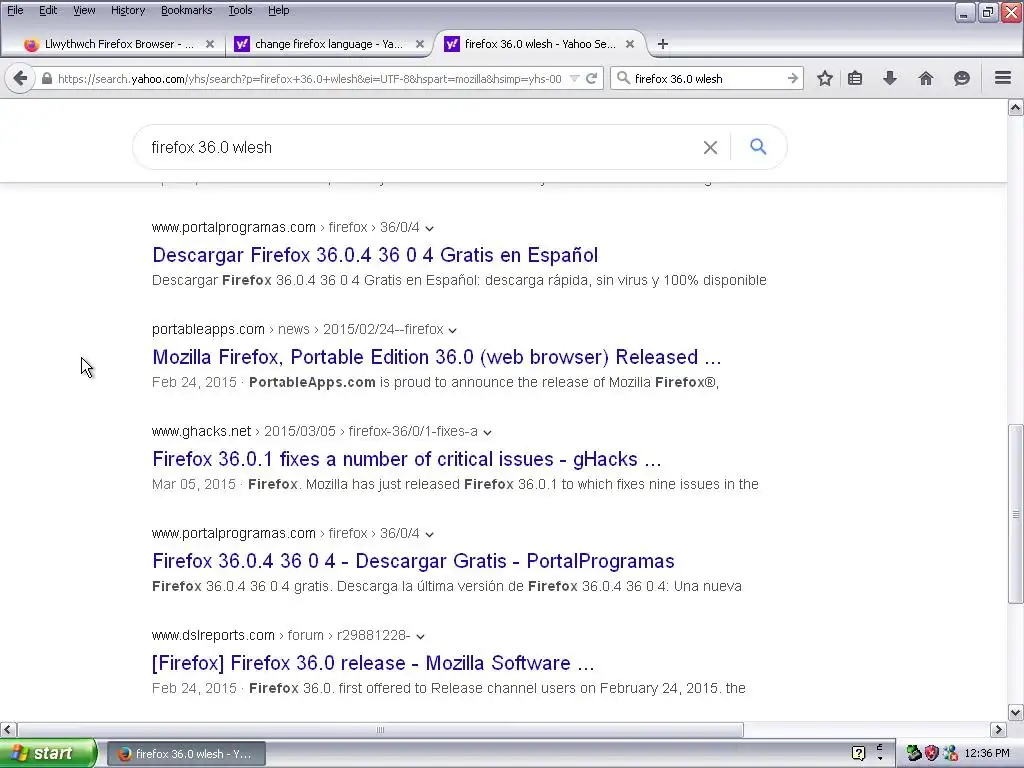Submit search with the Yahoo magnifier icon
Viewport: 1024px width, 768px height.
(758, 146)
